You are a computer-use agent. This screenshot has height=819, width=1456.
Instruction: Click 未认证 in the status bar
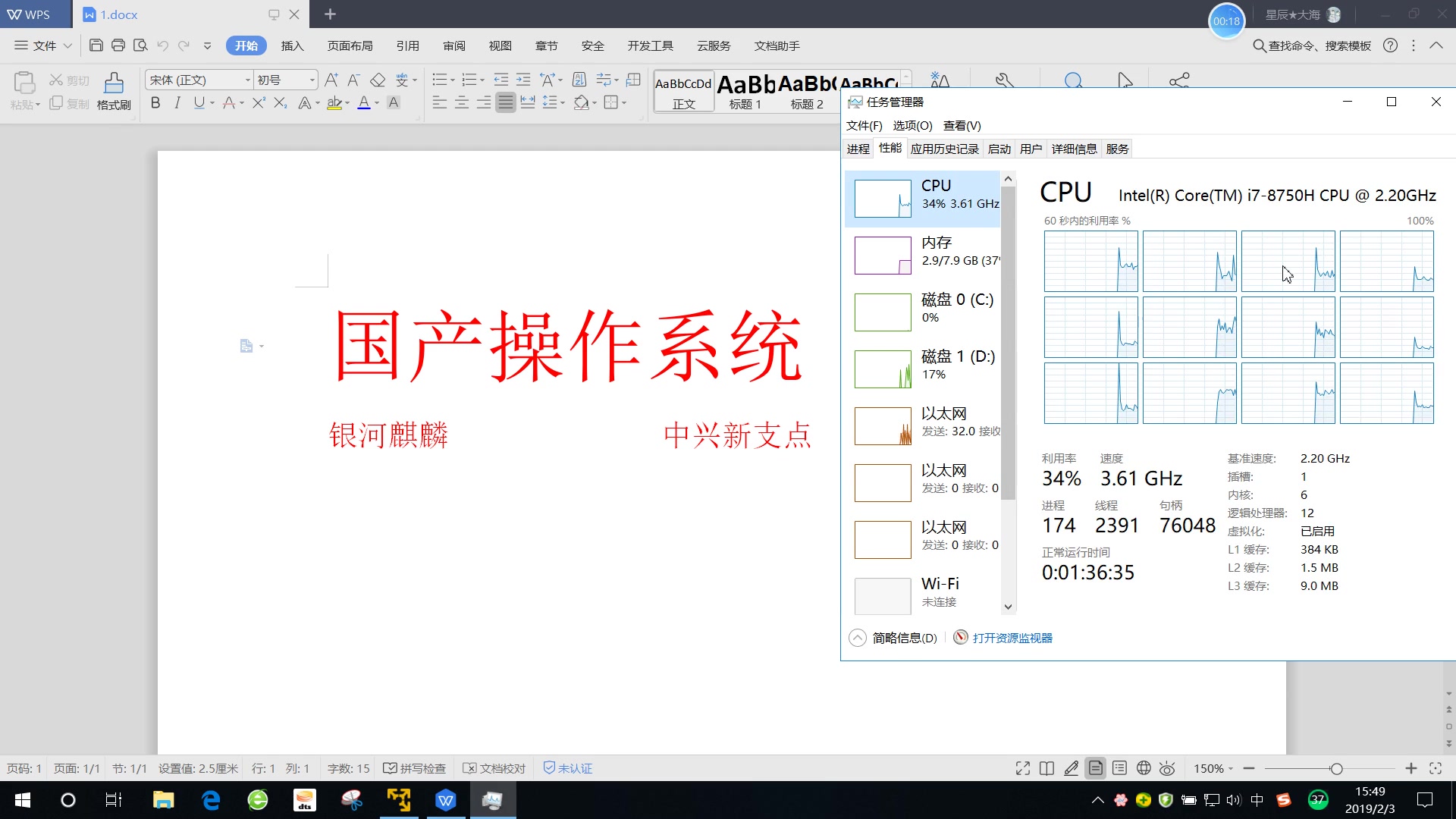568,768
